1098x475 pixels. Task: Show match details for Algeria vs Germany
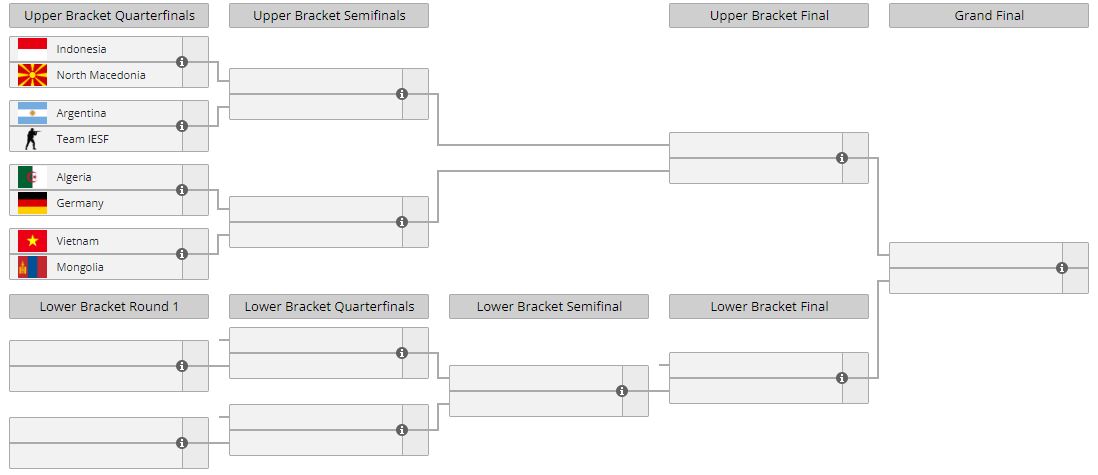click(x=182, y=190)
